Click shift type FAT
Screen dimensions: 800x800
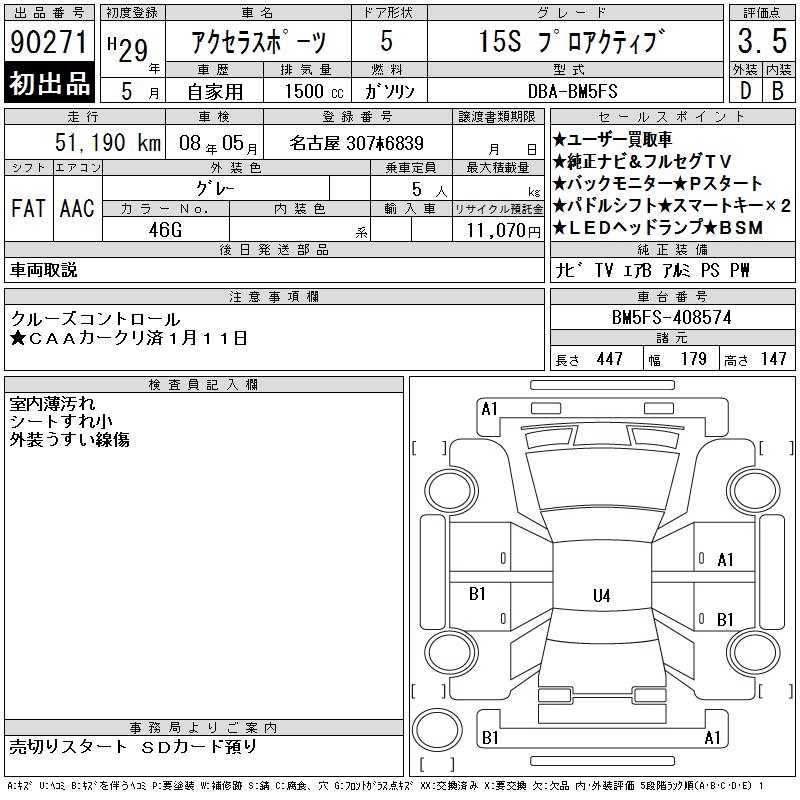(28, 208)
